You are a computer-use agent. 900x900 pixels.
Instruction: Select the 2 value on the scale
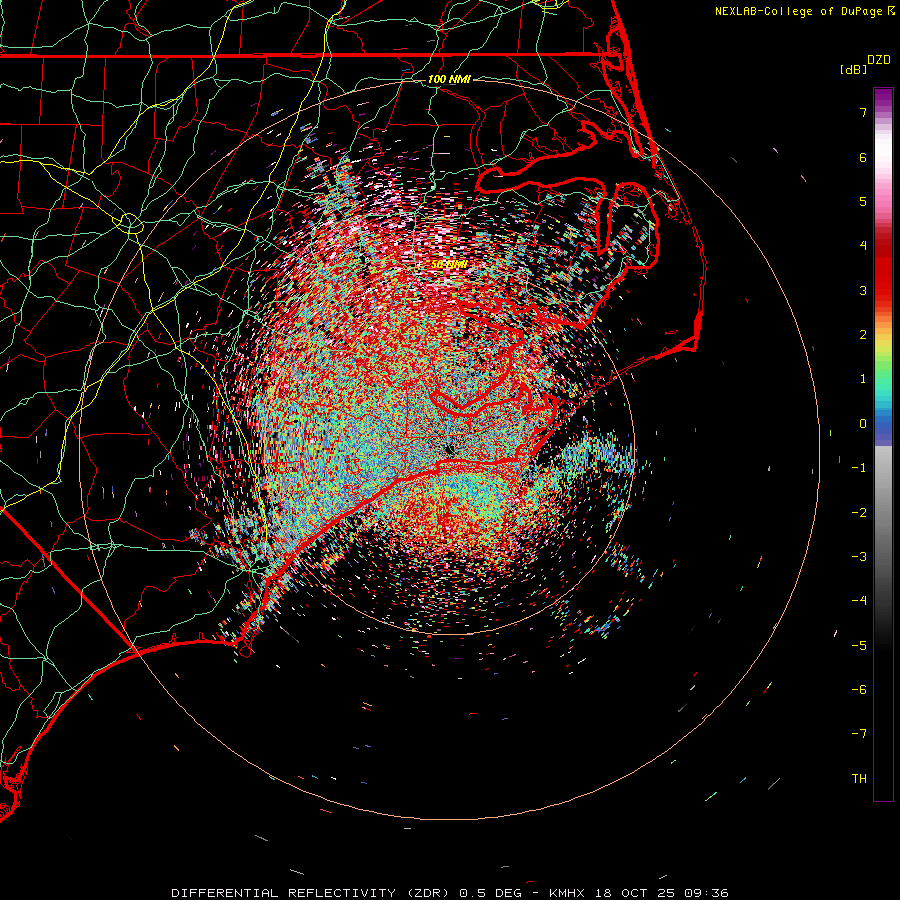pos(863,335)
